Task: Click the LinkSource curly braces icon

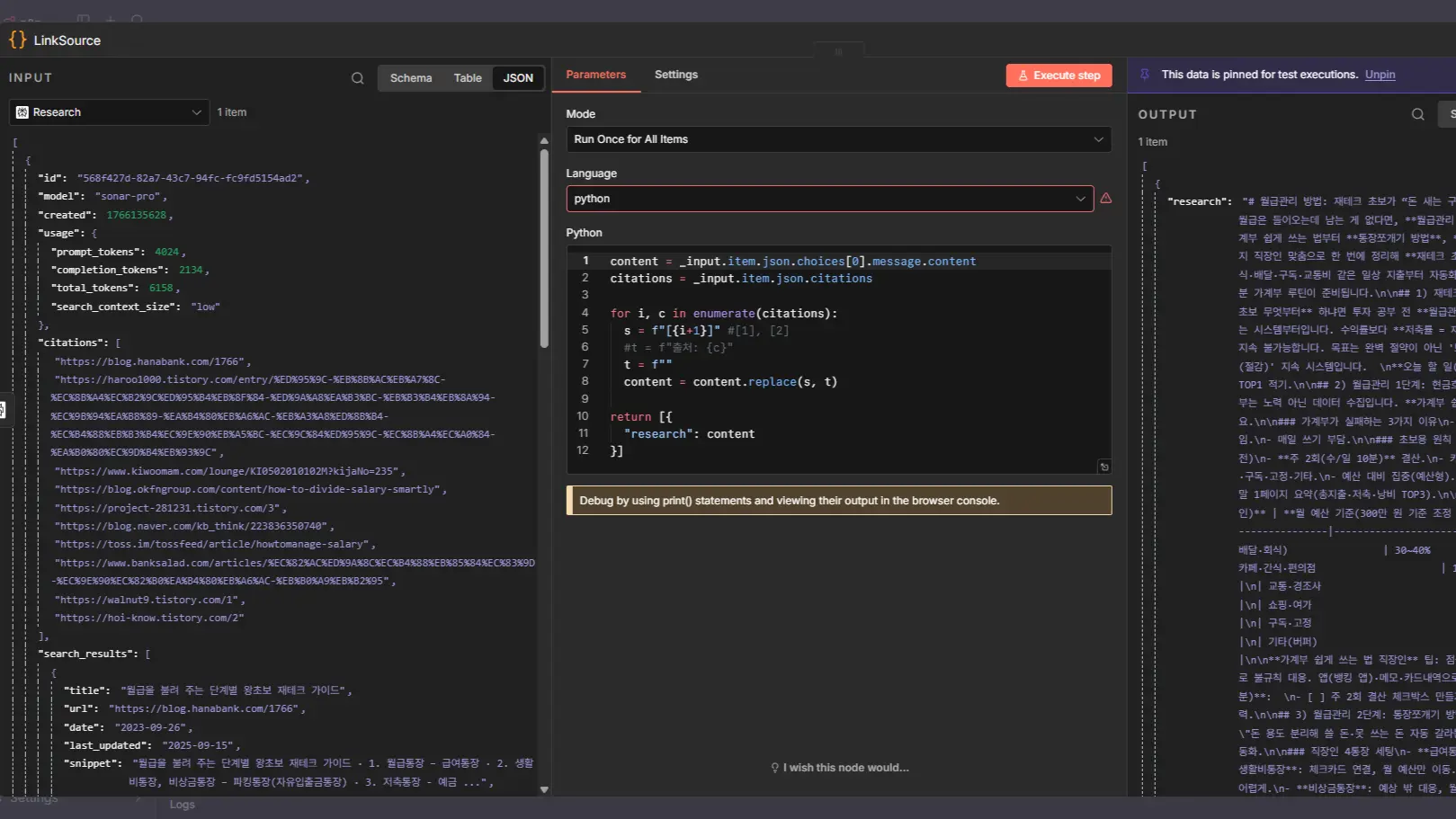Action: pos(17,40)
